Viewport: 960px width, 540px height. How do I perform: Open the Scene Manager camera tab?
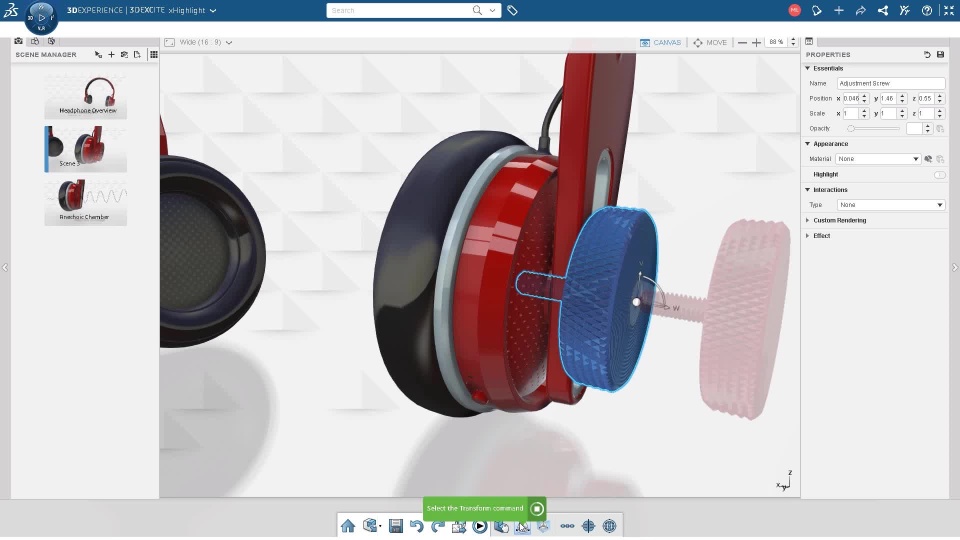click(19, 41)
